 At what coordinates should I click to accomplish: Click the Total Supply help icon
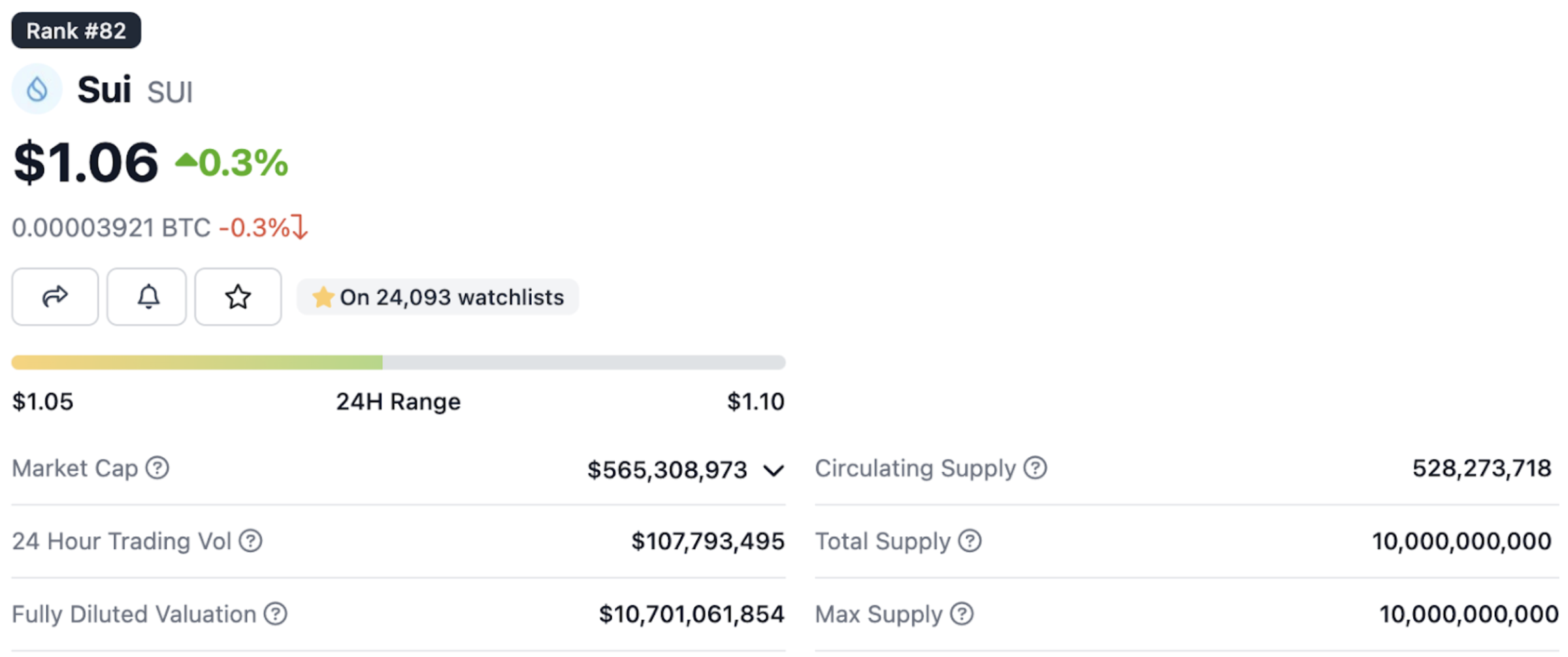(970, 541)
